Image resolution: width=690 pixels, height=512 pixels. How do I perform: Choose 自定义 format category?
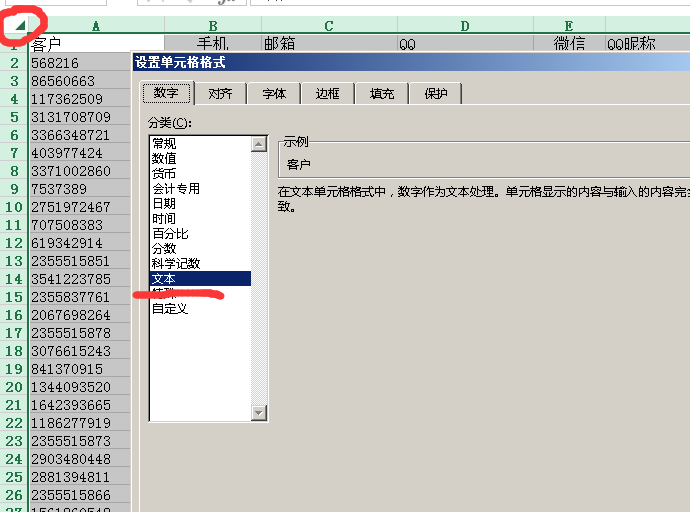pyautogui.click(x=169, y=309)
